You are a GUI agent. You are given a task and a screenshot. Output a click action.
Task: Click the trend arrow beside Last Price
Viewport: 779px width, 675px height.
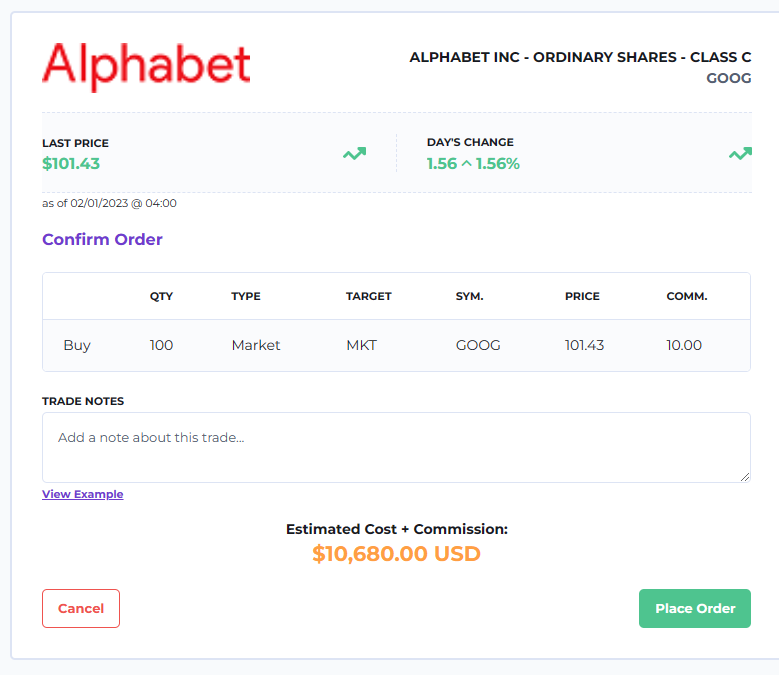click(354, 153)
